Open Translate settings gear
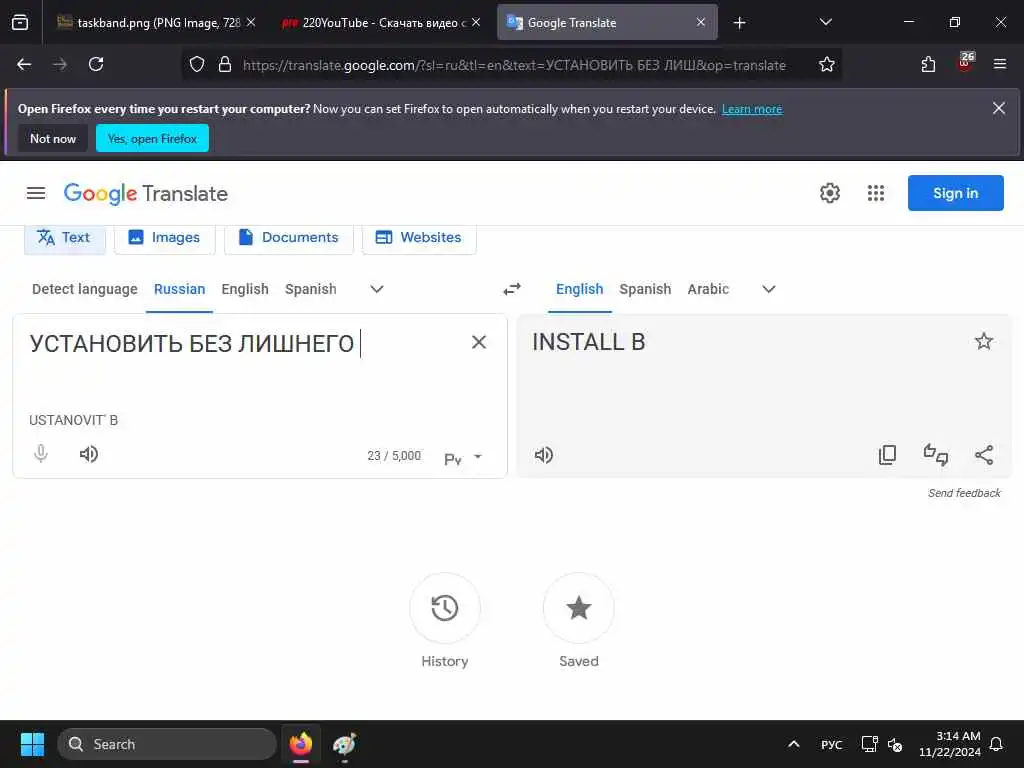 829,193
